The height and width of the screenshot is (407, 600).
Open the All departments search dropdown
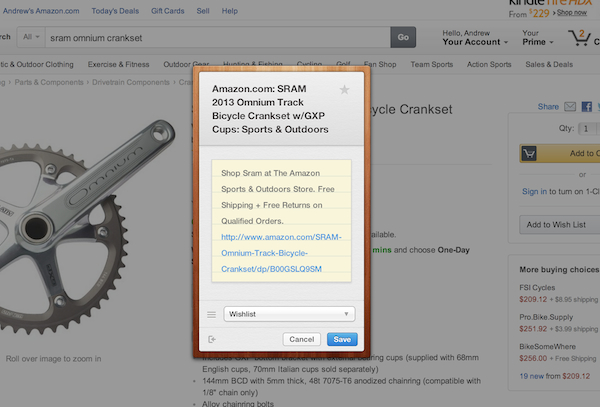coord(31,37)
